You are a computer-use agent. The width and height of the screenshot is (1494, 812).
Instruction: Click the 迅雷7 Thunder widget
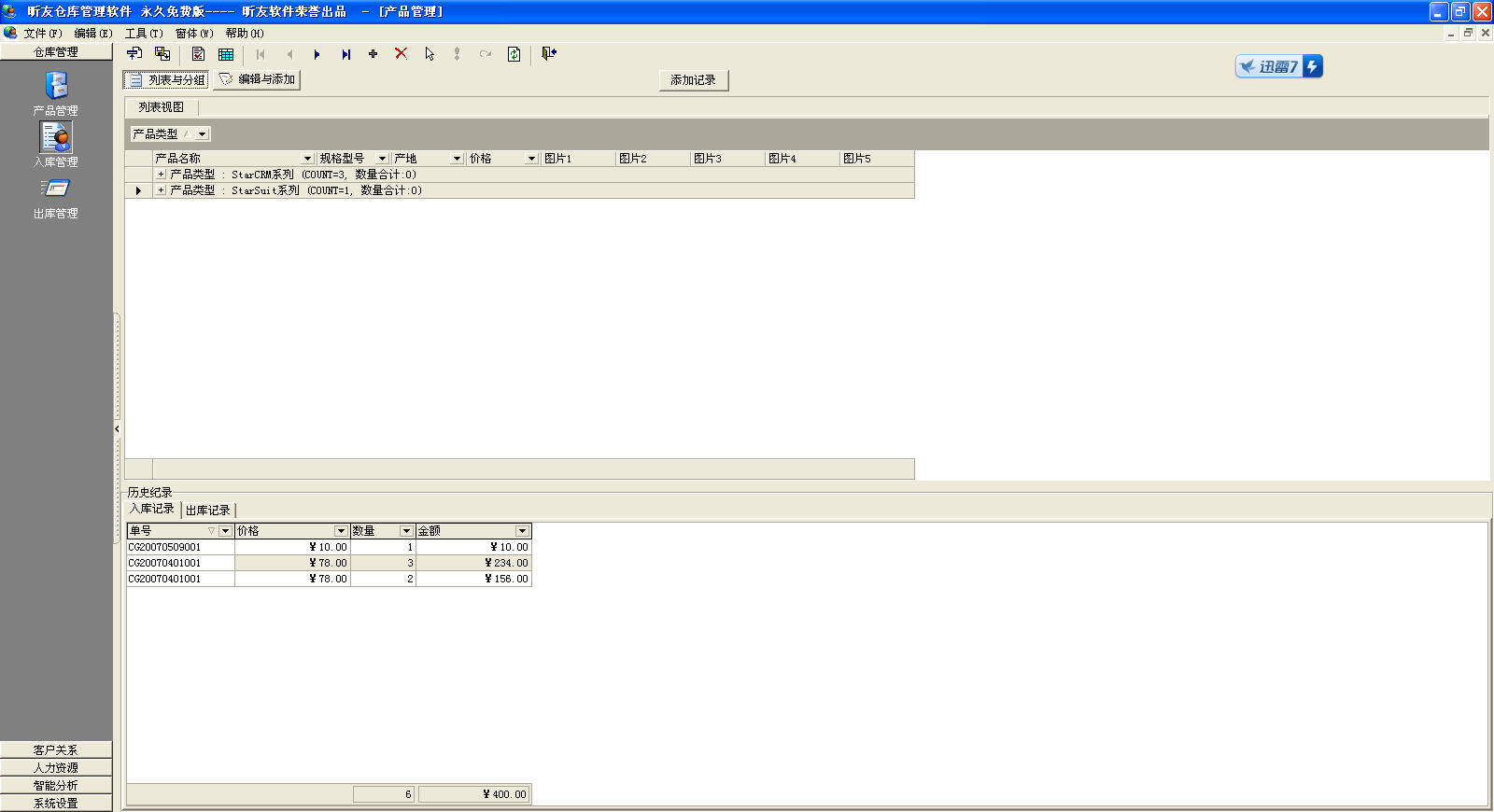(1279, 66)
